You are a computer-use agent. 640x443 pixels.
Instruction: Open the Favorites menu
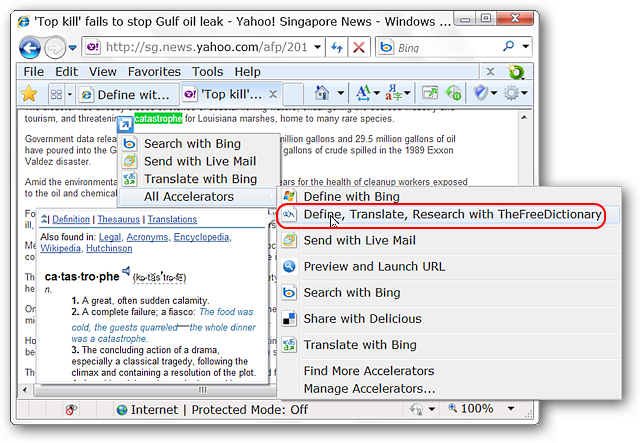point(154,72)
